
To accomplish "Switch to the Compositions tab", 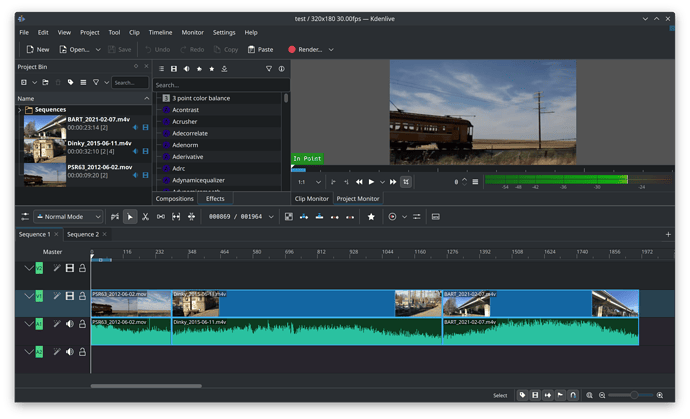I will [x=174, y=199].
